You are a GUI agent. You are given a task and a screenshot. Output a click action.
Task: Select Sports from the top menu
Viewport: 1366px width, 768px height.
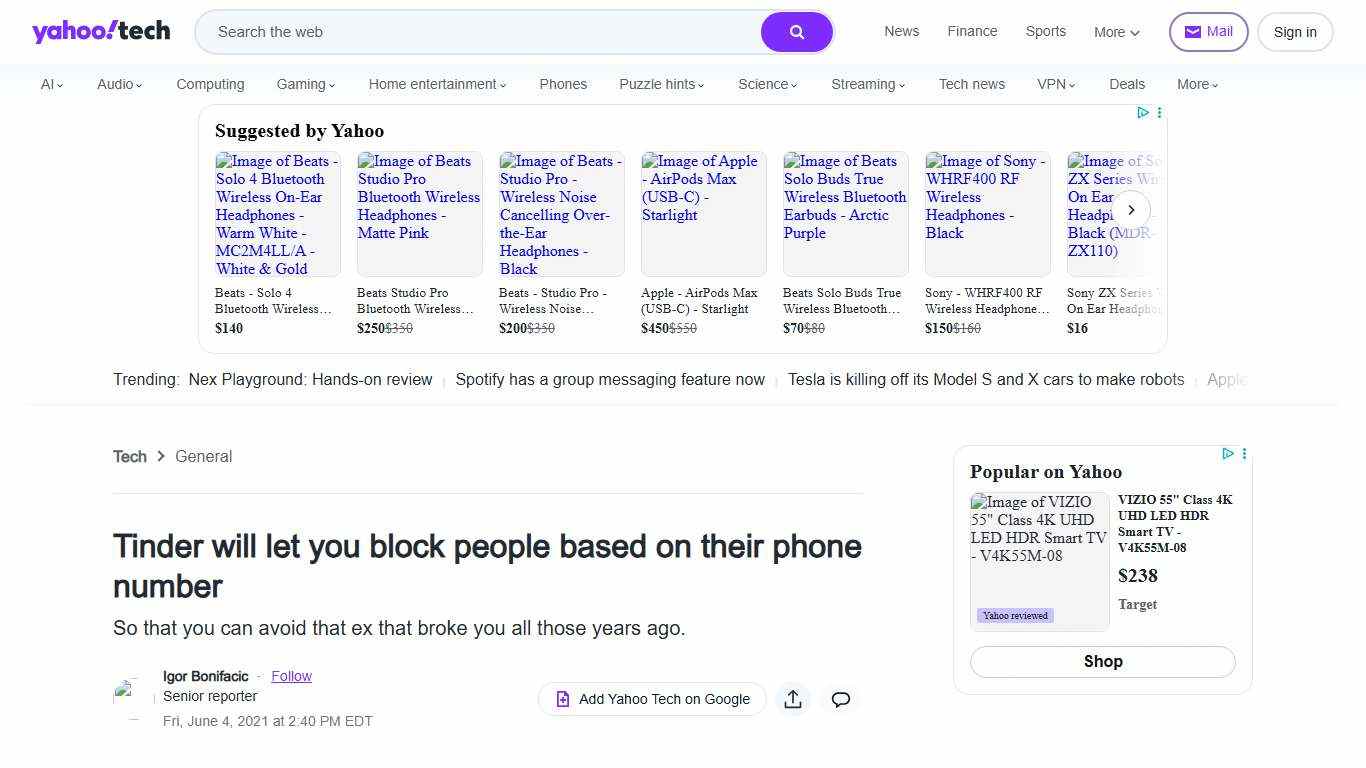coord(1045,31)
